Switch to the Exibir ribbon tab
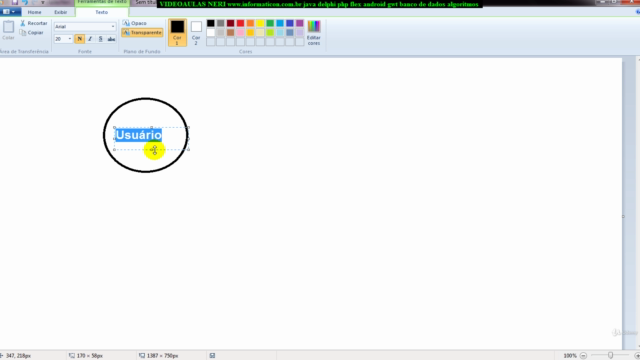Image resolution: width=640 pixels, height=360 pixels. (x=60, y=12)
